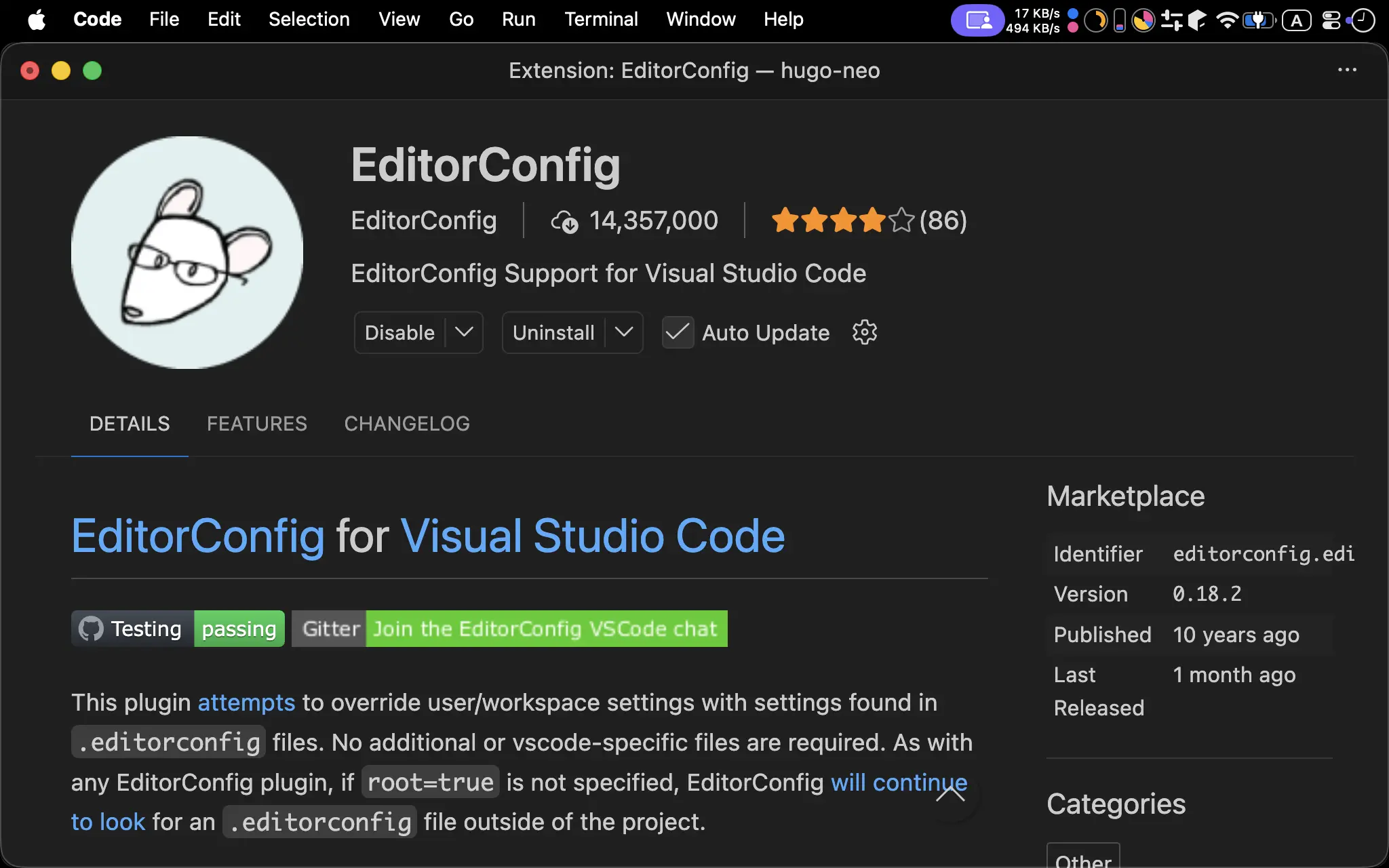Open the Selection menu
The height and width of the screenshot is (868, 1389).
(x=309, y=20)
